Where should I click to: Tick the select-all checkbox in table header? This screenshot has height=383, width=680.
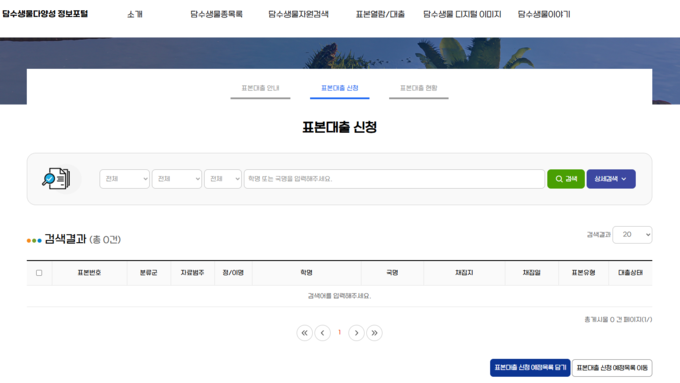click(39, 273)
